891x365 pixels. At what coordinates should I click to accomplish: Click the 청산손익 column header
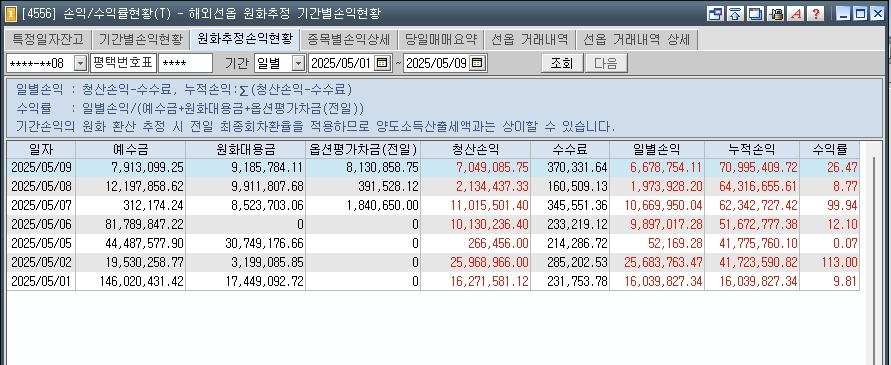476,150
